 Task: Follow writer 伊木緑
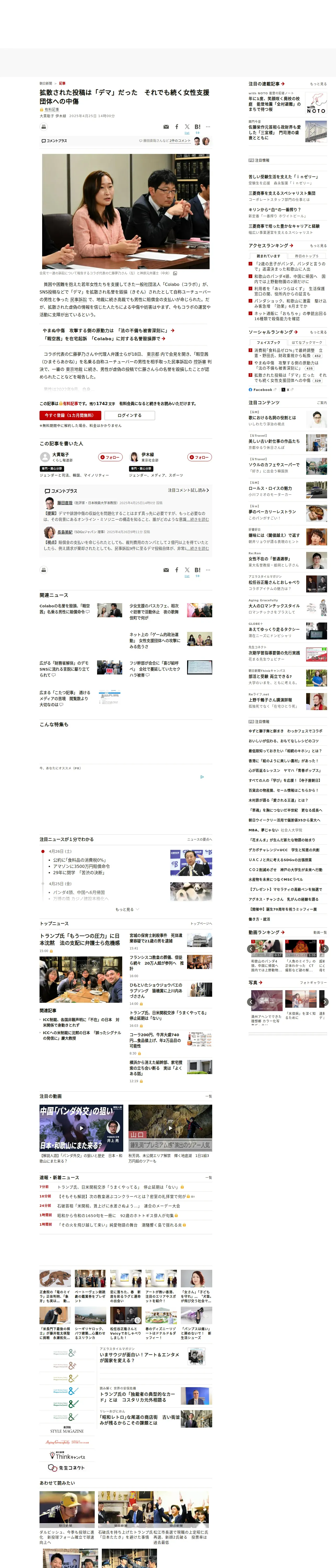[199, 457]
